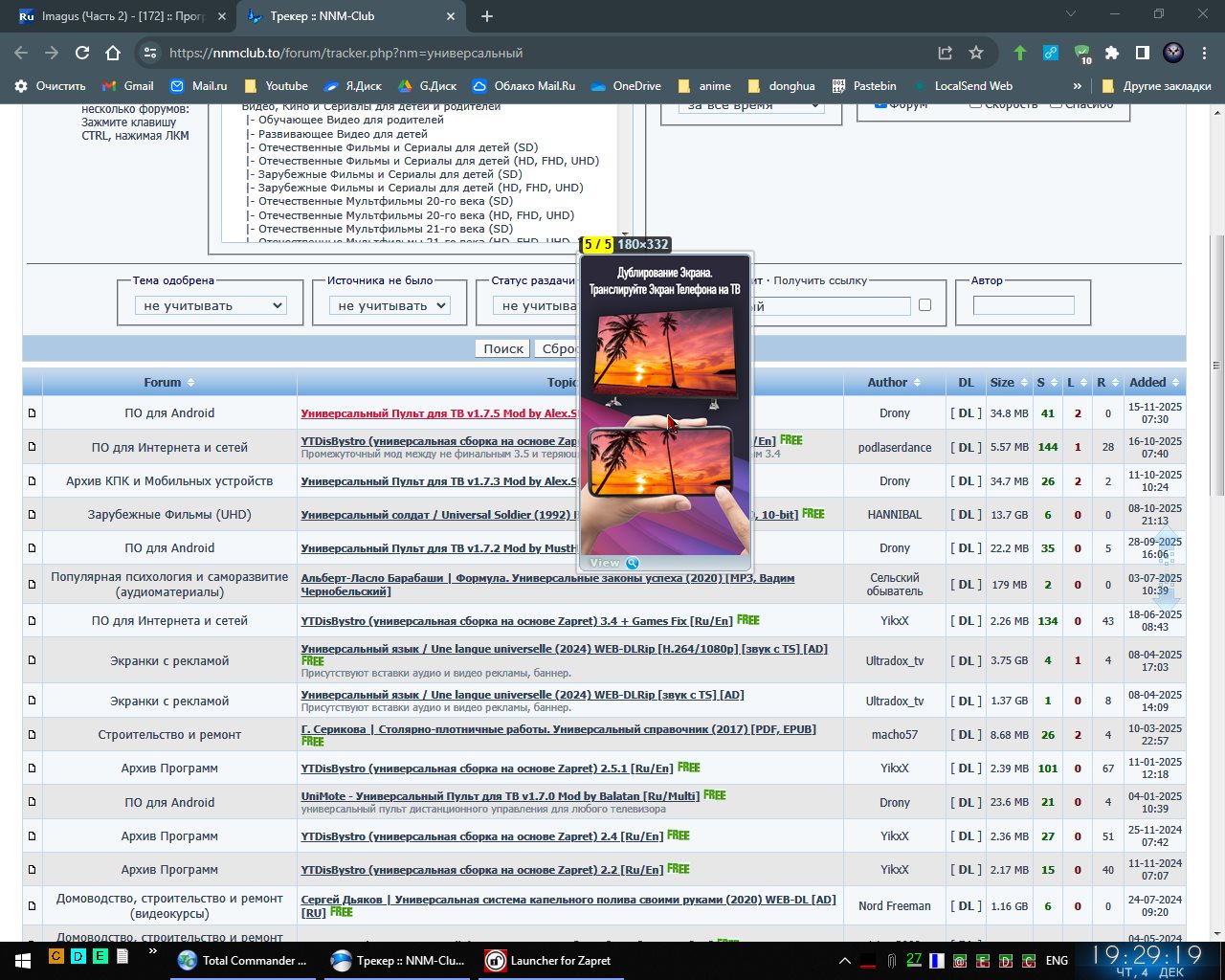Open the Launcher for Zapret taskbar app
Viewport: 1225px width, 980px height.
tap(548, 960)
